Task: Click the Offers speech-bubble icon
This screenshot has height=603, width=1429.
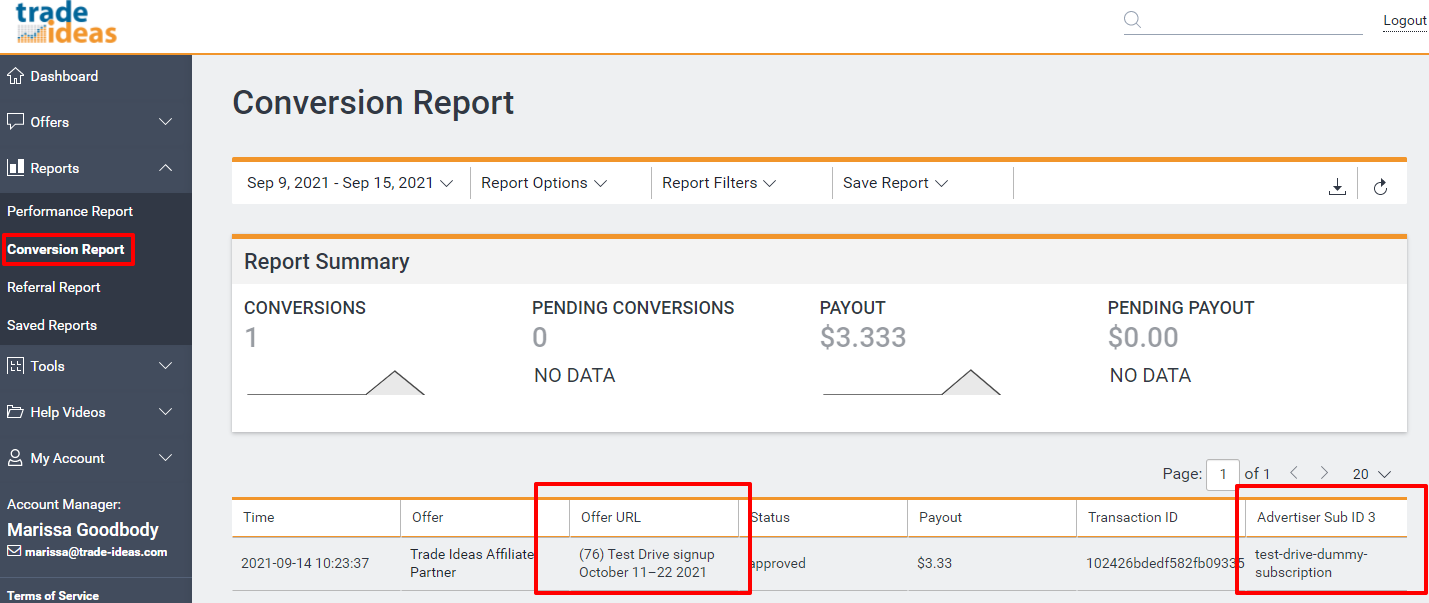Action: (x=15, y=122)
